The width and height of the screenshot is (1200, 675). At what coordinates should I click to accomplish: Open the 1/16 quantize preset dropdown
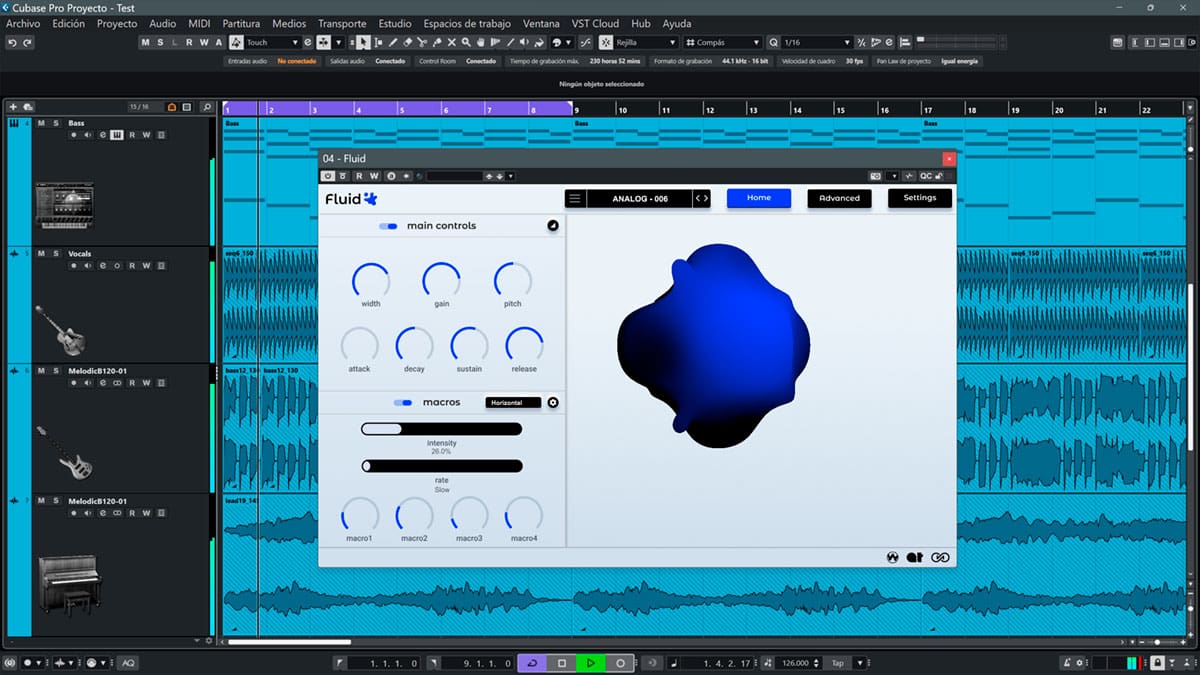pos(817,42)
